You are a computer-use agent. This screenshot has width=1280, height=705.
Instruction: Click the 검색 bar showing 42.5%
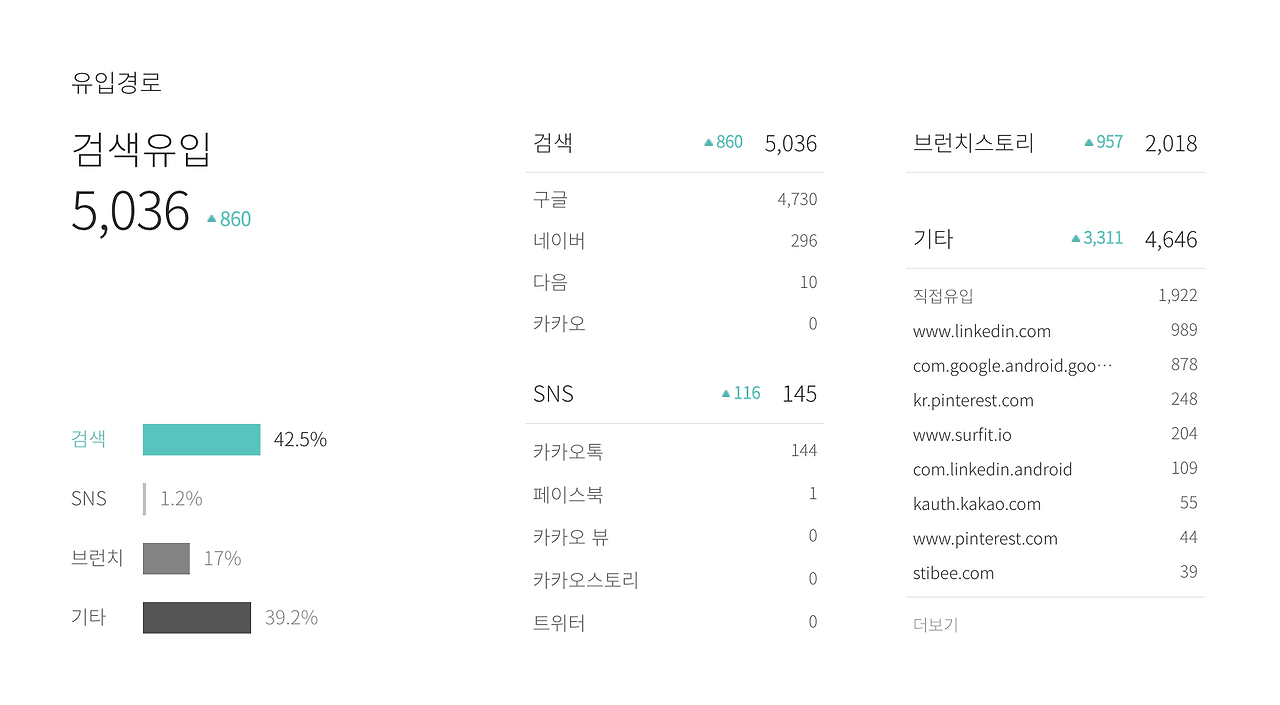[201, 439]
